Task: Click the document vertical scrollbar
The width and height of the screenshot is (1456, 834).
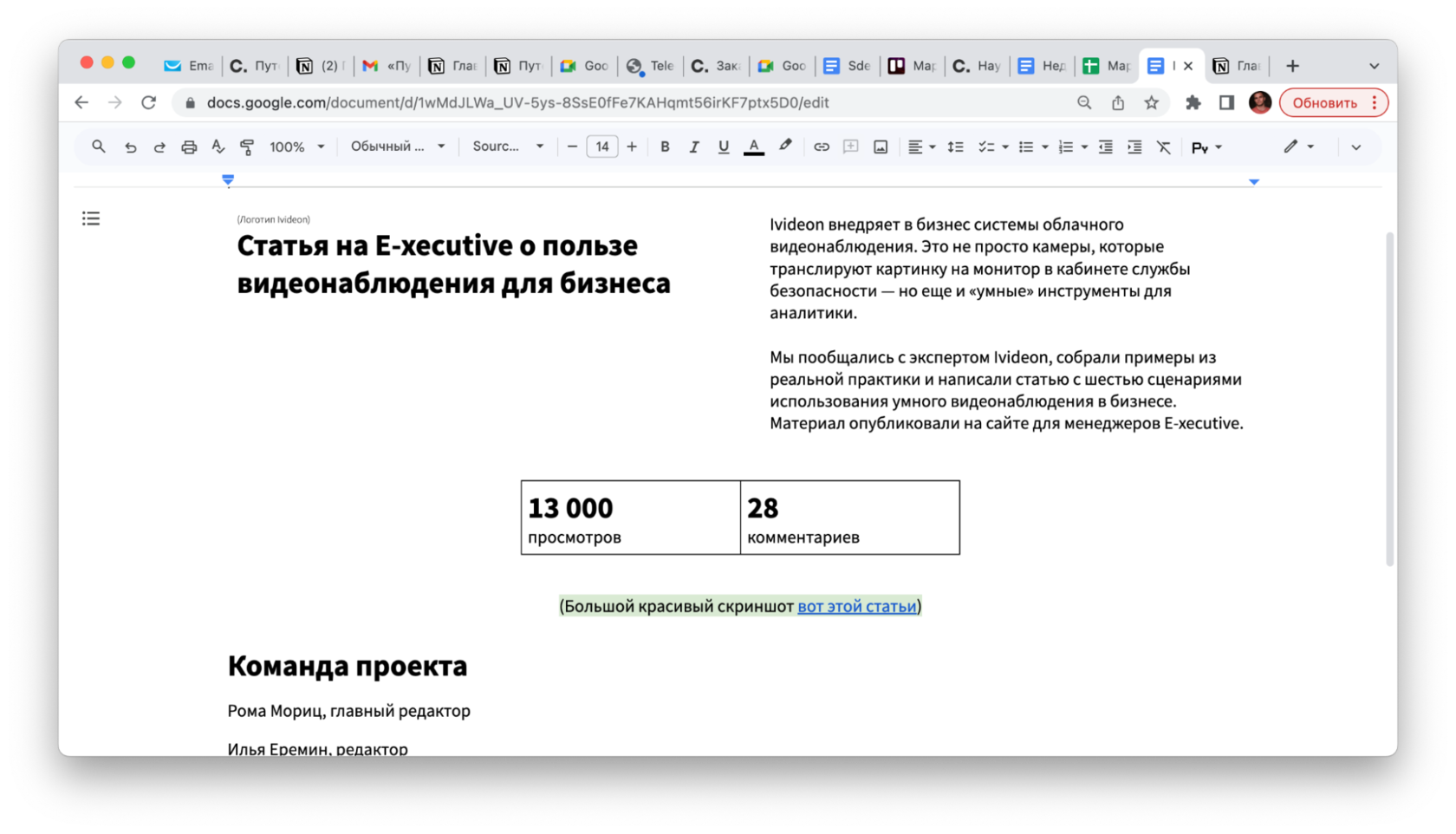Action: pos(1390,399)
